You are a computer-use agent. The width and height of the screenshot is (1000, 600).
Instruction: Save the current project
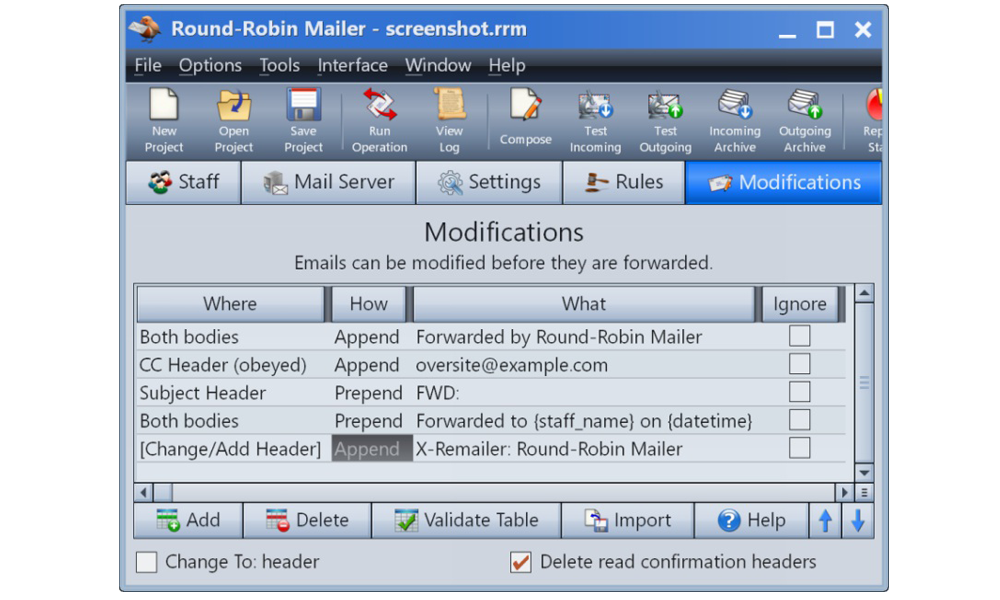point(302,120)
